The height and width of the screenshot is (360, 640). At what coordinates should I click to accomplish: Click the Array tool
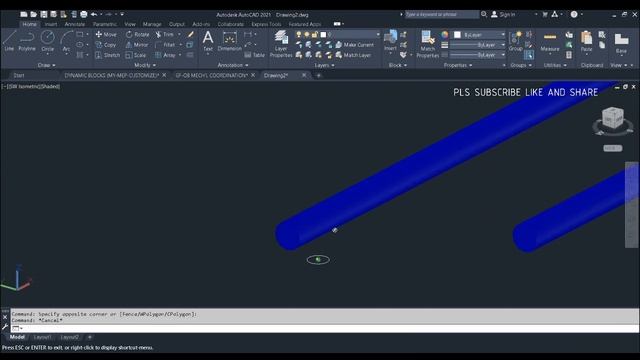[165, 55]
